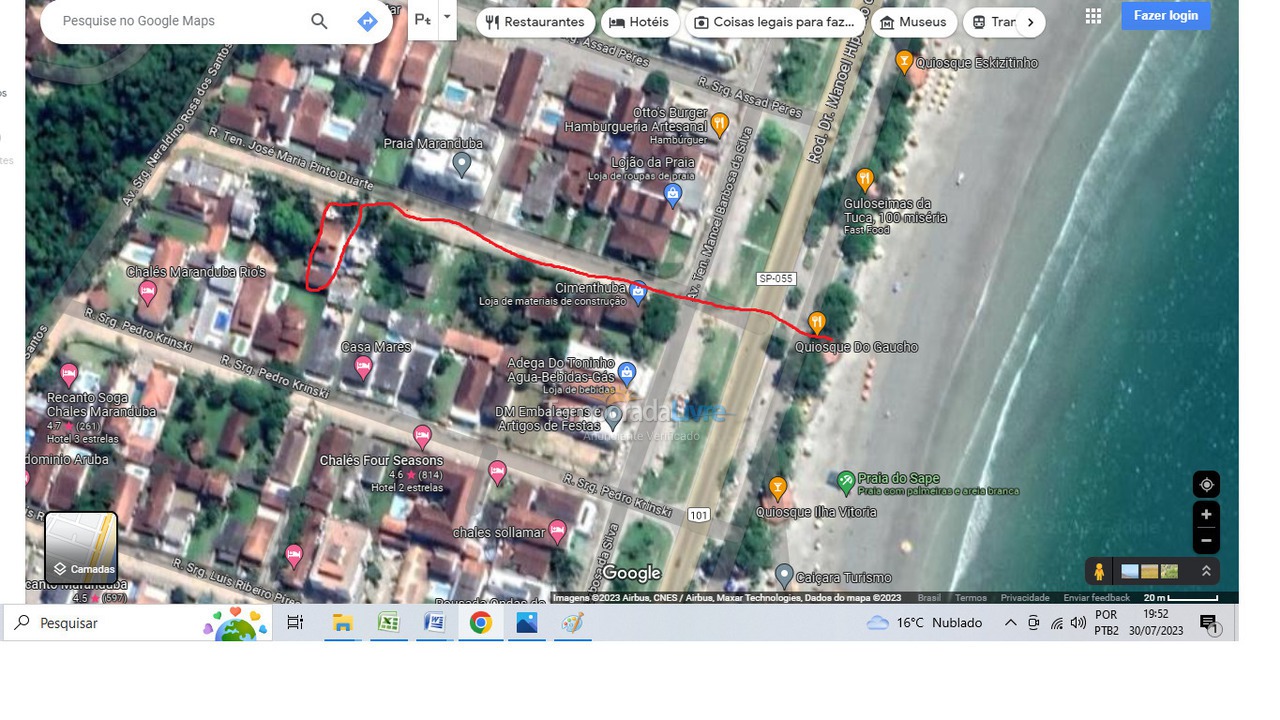Open the Pt unit dropdown arrow
This screenshot has height=720, width=1280.
(446, 17)
